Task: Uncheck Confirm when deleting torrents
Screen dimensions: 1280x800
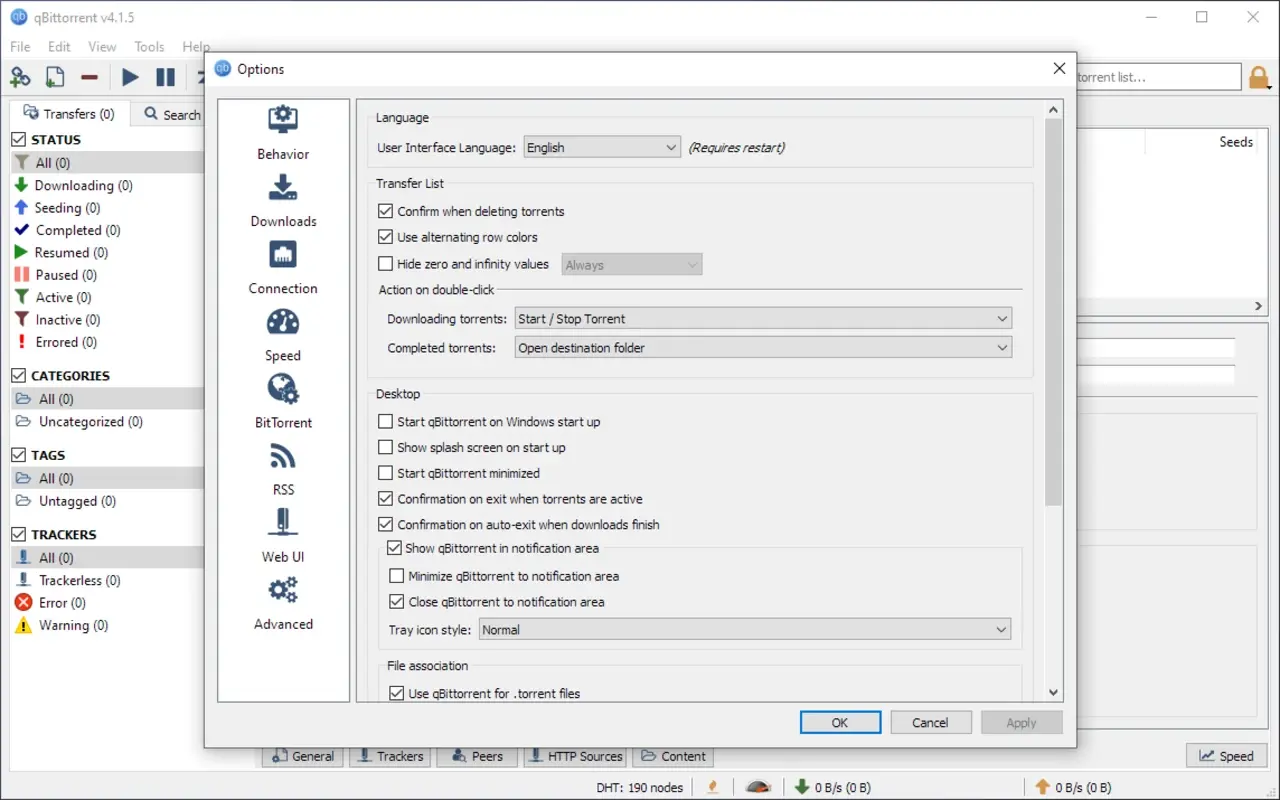Action: point(385,211)
